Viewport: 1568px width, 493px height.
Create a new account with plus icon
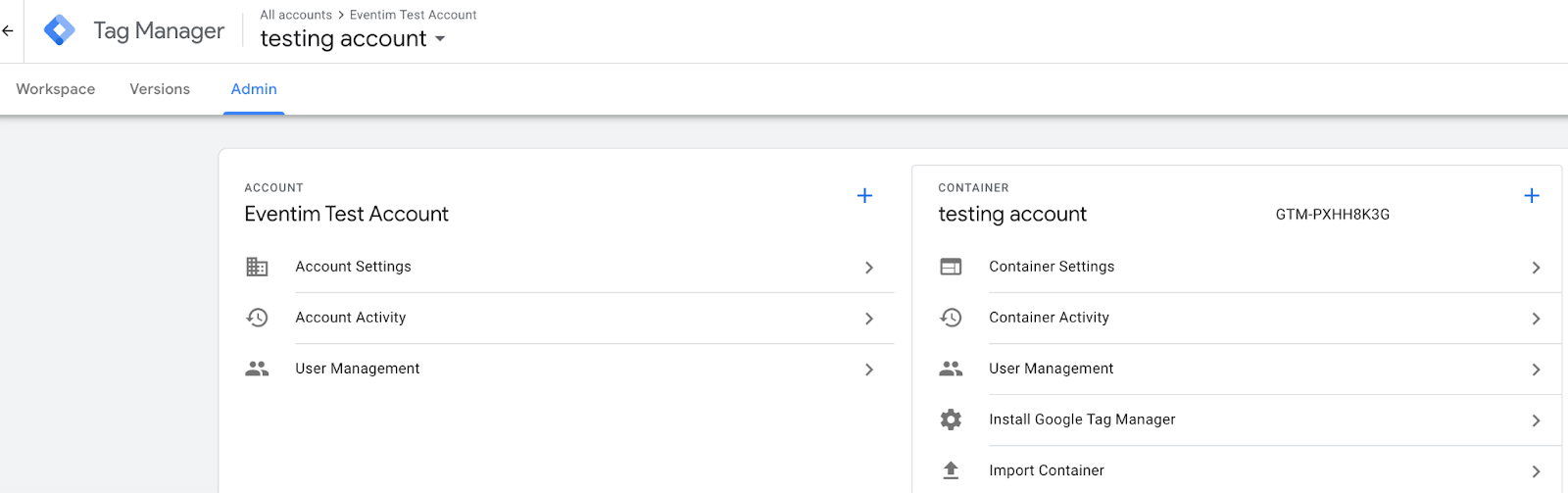coord(864,196)
